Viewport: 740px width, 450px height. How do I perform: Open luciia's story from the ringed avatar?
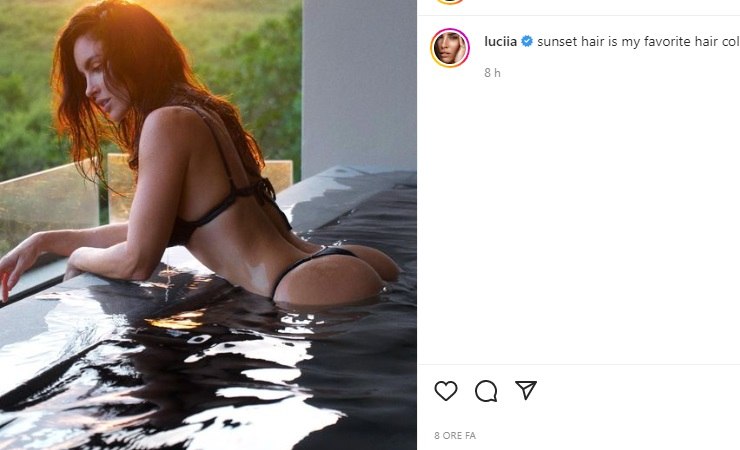(x=450, y=48)
